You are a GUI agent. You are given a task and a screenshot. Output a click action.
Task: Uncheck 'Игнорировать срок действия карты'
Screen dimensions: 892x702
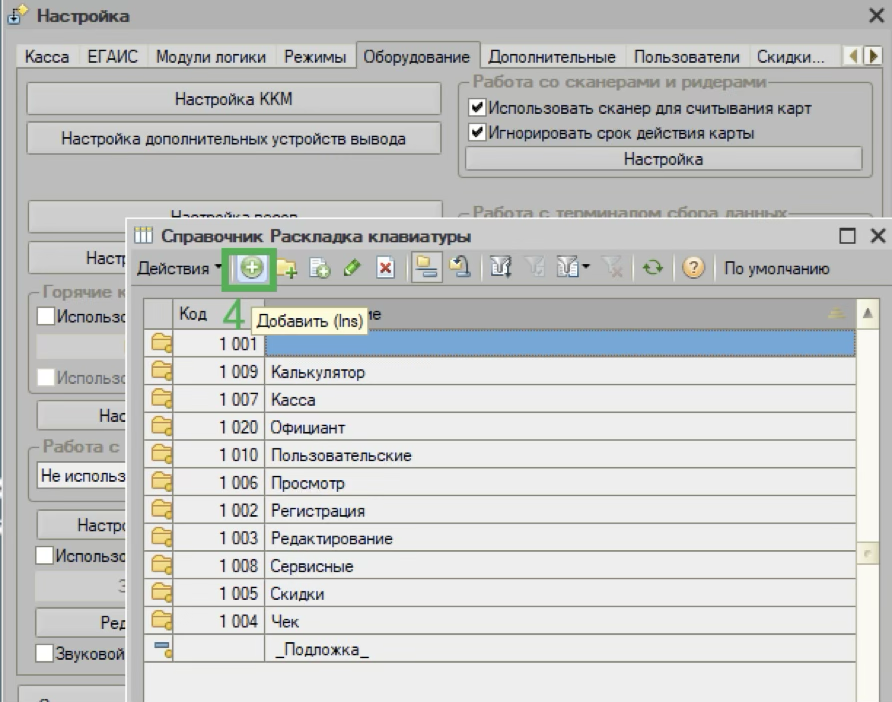(477, 133)
